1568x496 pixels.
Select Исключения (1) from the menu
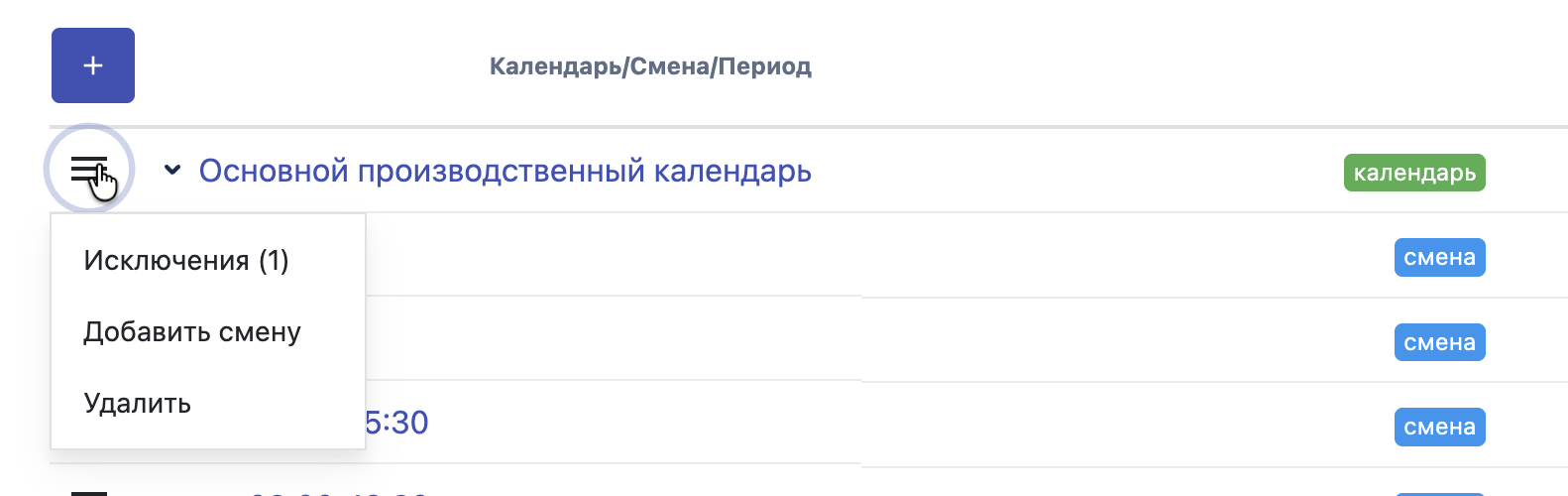pyautogui.click(x=186, y=261)
